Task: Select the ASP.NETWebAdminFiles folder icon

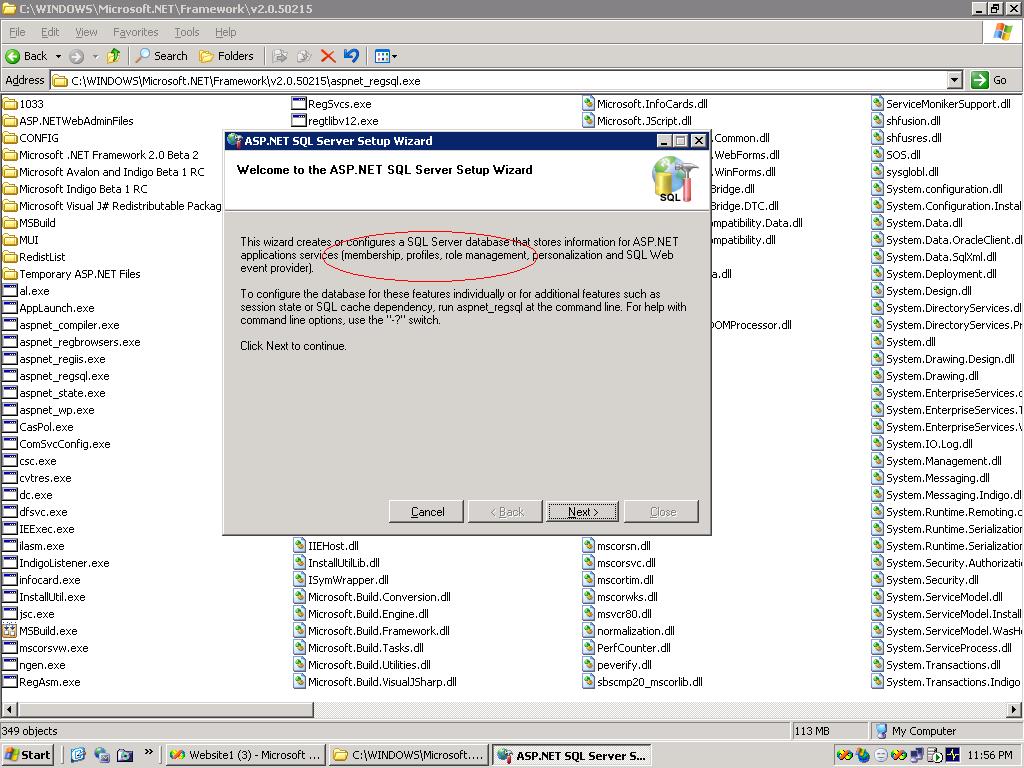Action: (x=10, y=121)
